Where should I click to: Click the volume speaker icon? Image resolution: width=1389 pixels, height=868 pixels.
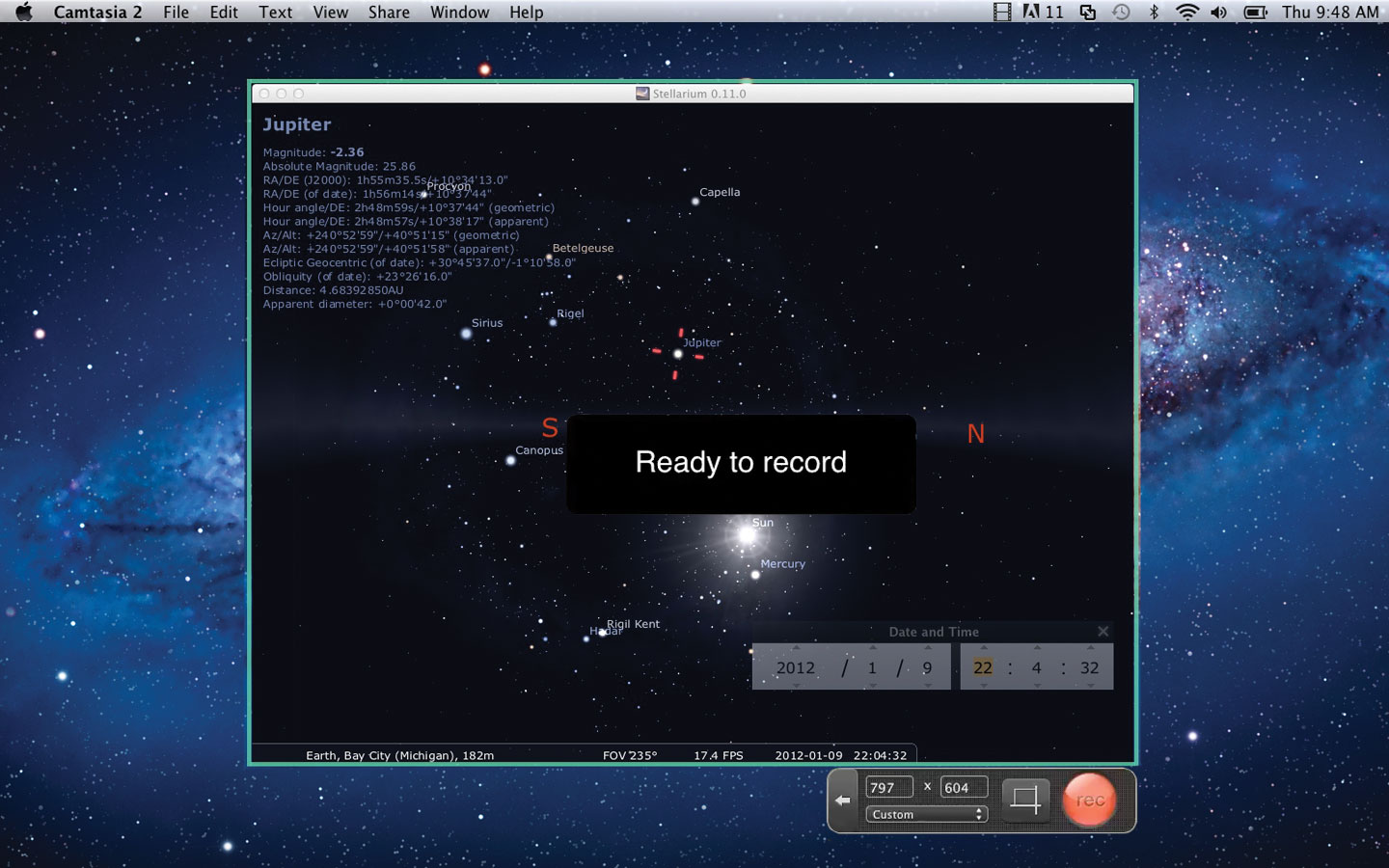click(x=1219, y=13)
